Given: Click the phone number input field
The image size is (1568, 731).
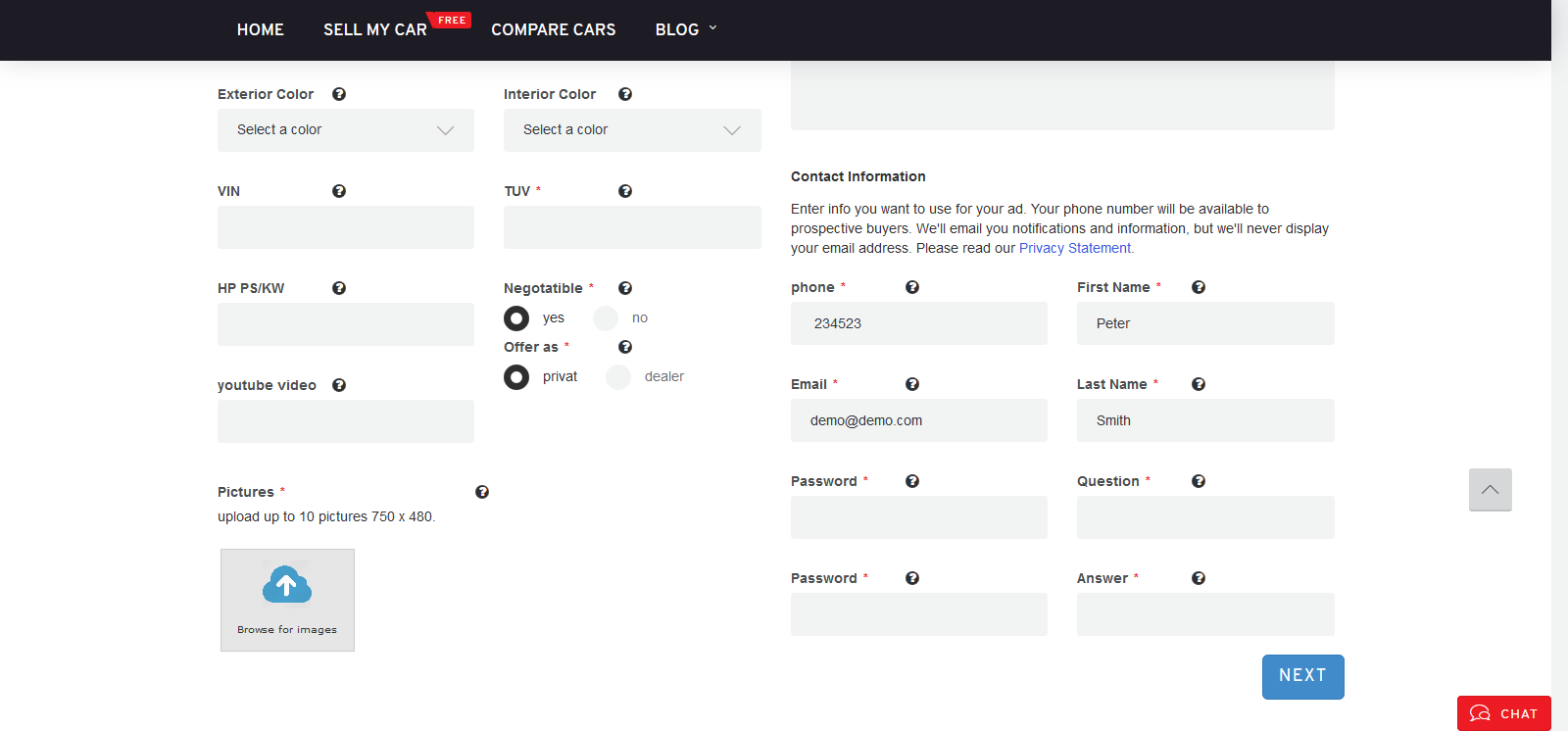Looking at the screenshot, I should pyautogui.click(x=918, y=323).
